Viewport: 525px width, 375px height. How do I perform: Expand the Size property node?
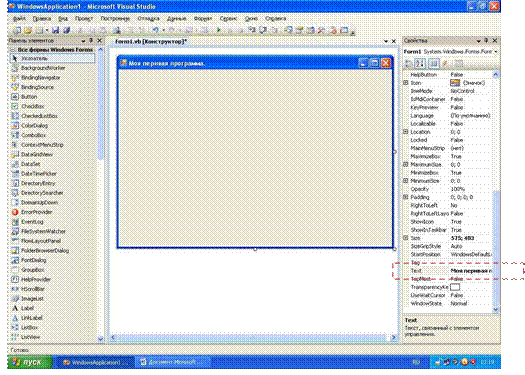click(x=405, y=238)
